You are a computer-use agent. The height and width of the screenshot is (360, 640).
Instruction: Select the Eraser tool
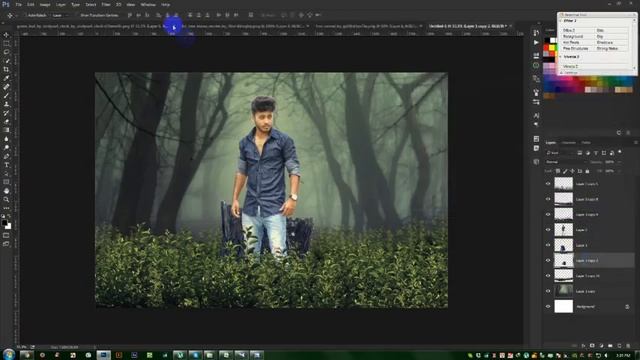pos(6,121)
